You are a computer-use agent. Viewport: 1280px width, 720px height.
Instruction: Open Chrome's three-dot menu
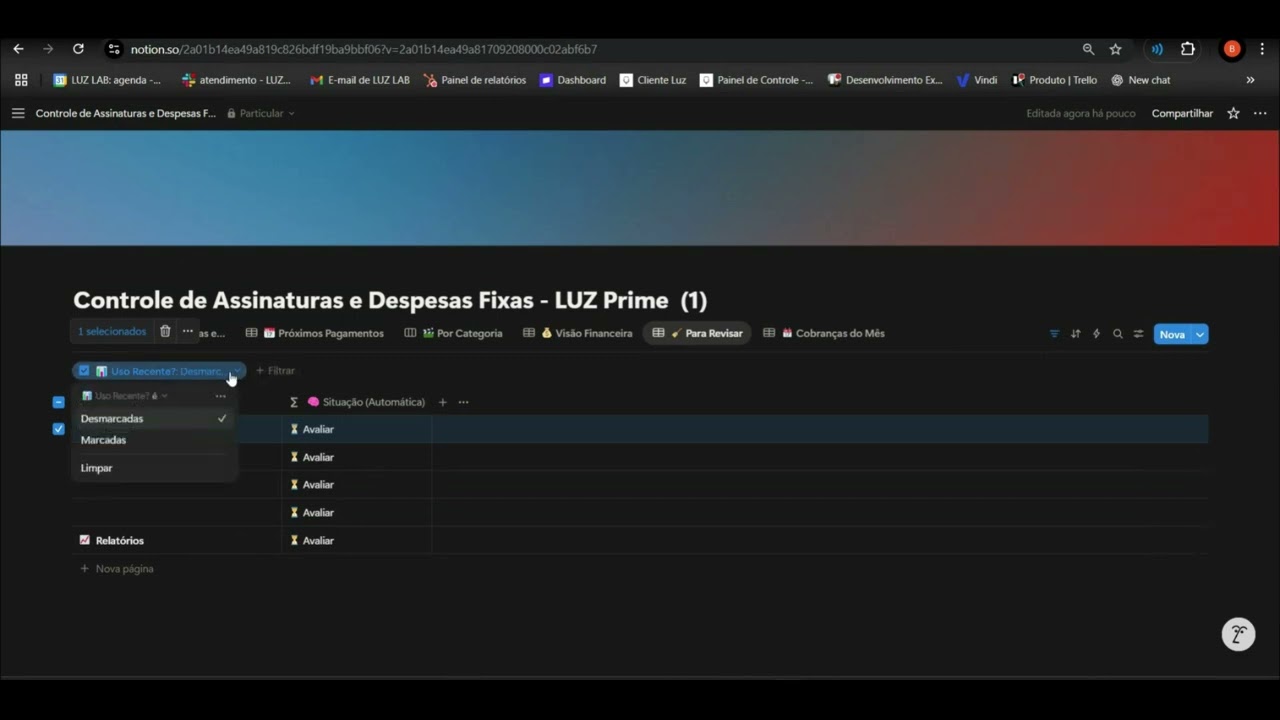pos(1263,49)
